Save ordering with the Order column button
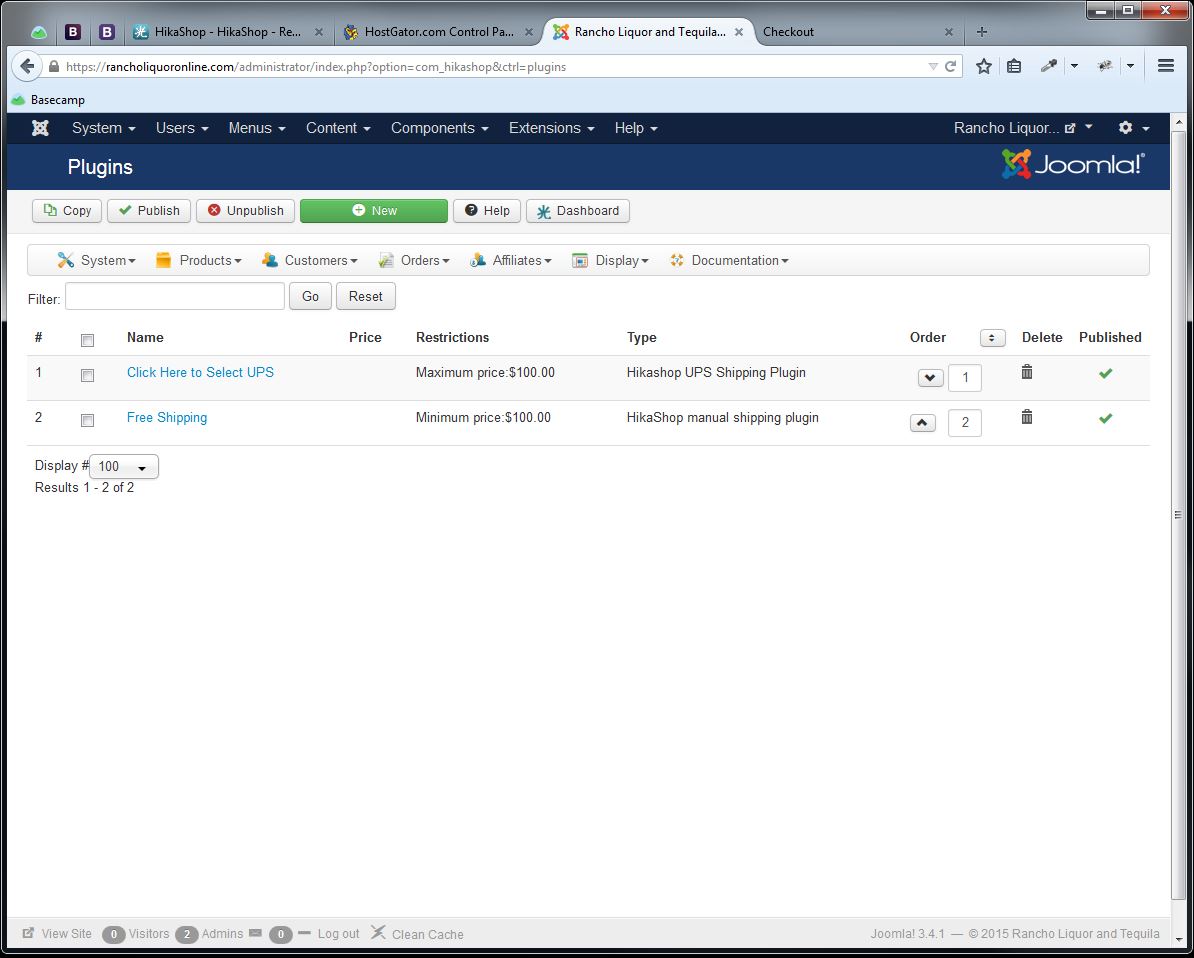Screen dimensions: 1194x958 992,337
